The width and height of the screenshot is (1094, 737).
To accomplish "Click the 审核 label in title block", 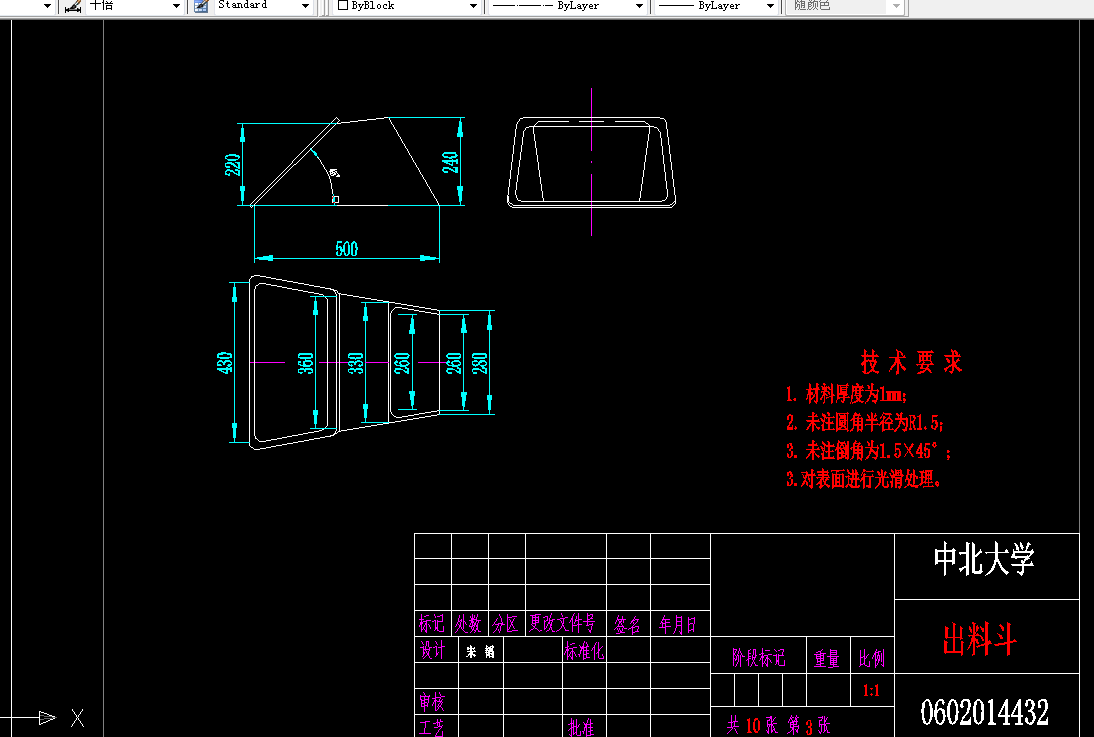I will (433, 701).
